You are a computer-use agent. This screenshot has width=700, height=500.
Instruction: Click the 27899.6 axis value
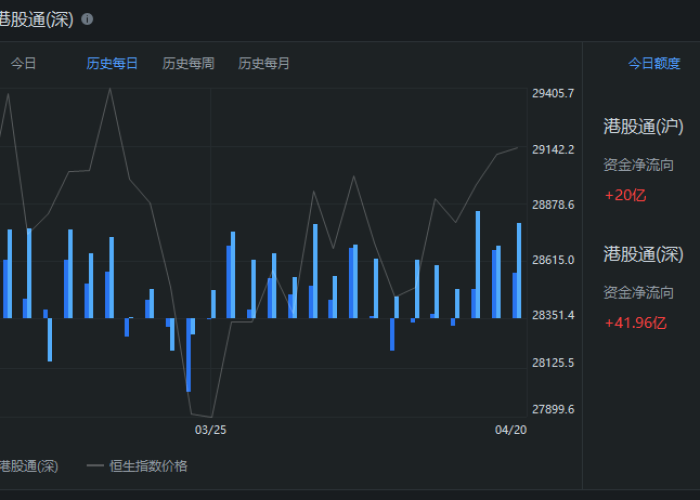[x=553, y=409]
